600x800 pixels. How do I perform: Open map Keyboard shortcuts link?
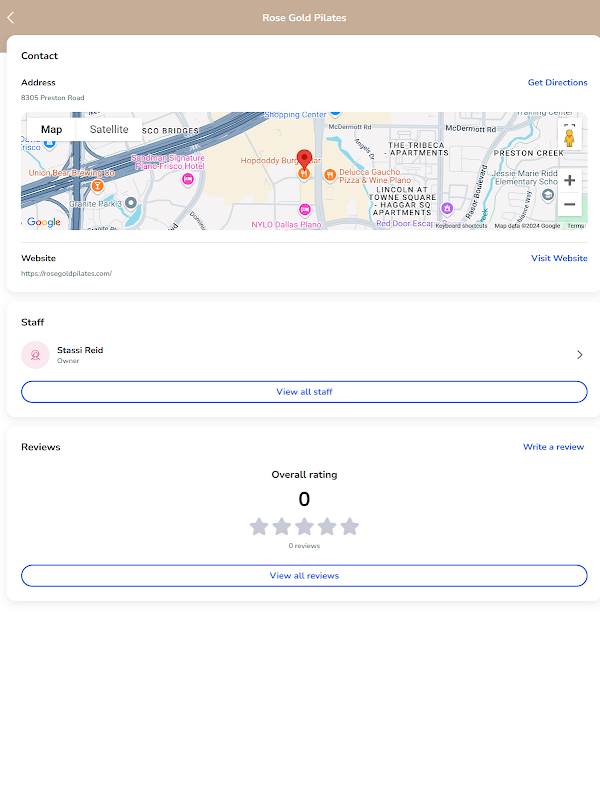[461, 226]
